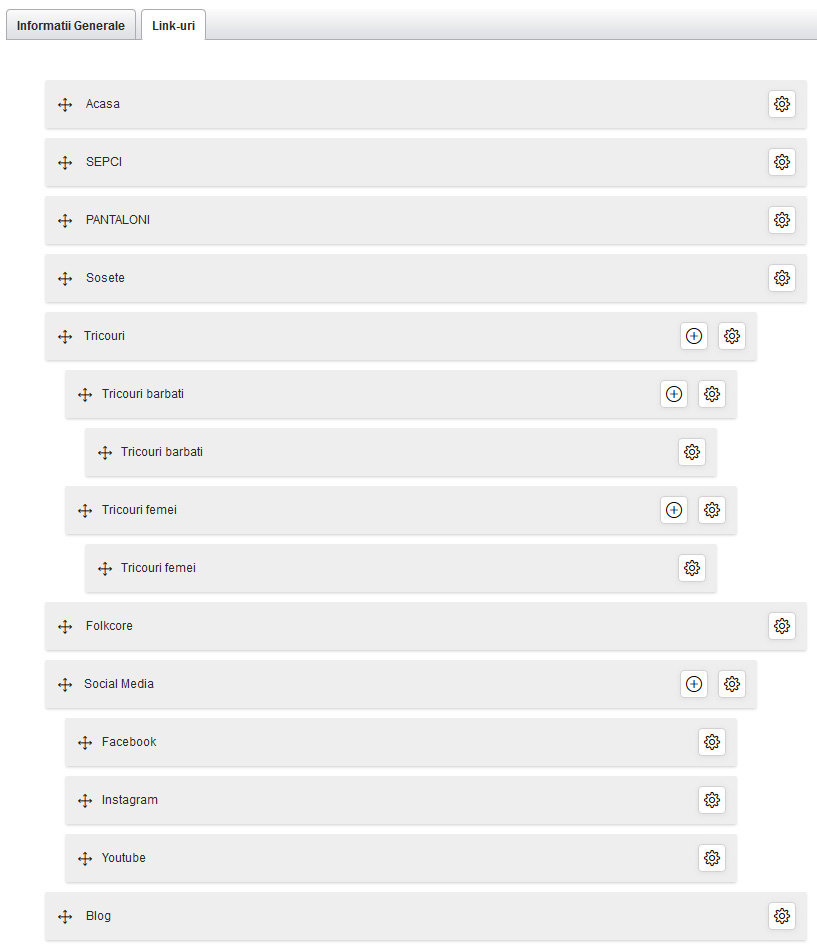Open settings gear for Facebook link
Viewport: 817px width, 950px height.
click(712, 742)
